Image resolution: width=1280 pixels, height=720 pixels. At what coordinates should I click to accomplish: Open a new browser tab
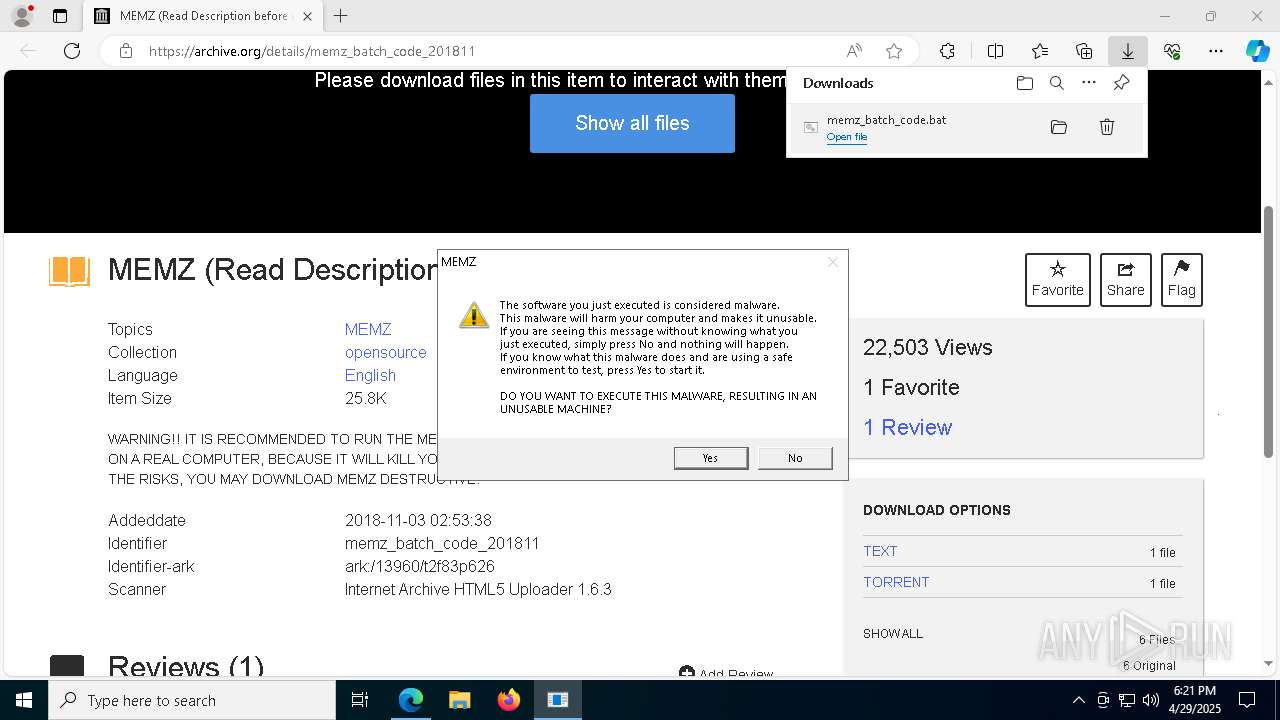(341, 16)
